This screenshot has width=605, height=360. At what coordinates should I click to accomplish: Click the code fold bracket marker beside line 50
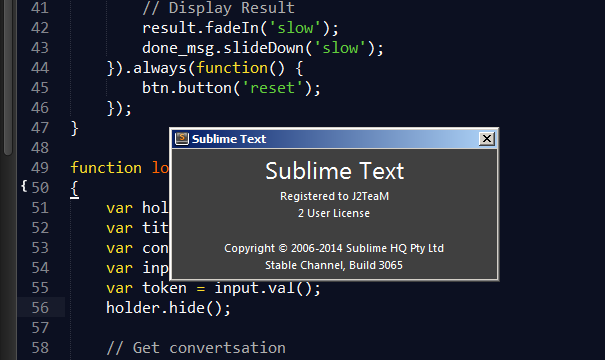[x=24, y=186]
